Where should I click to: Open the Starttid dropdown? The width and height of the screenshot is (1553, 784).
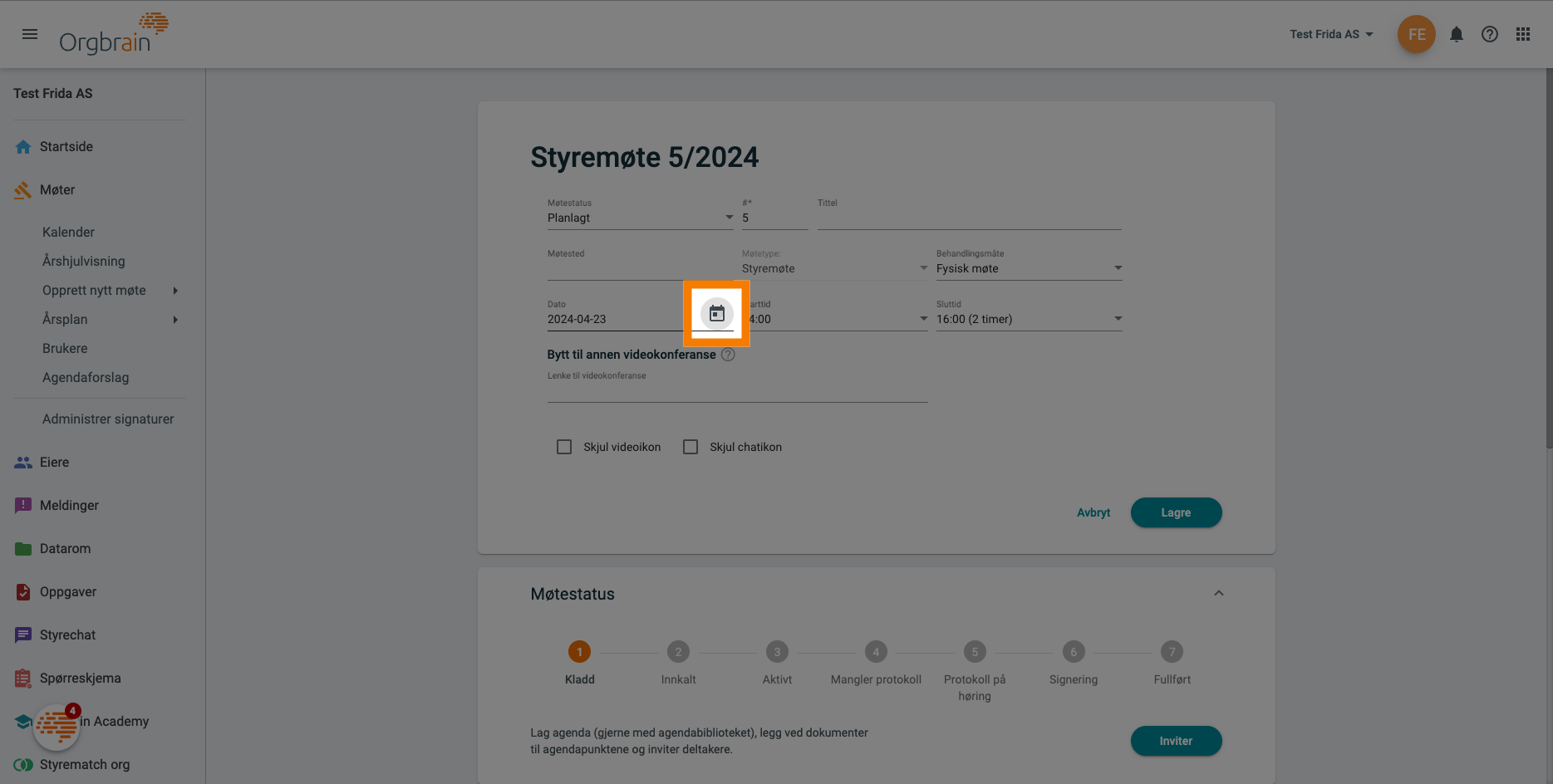(x=834, y=320)
